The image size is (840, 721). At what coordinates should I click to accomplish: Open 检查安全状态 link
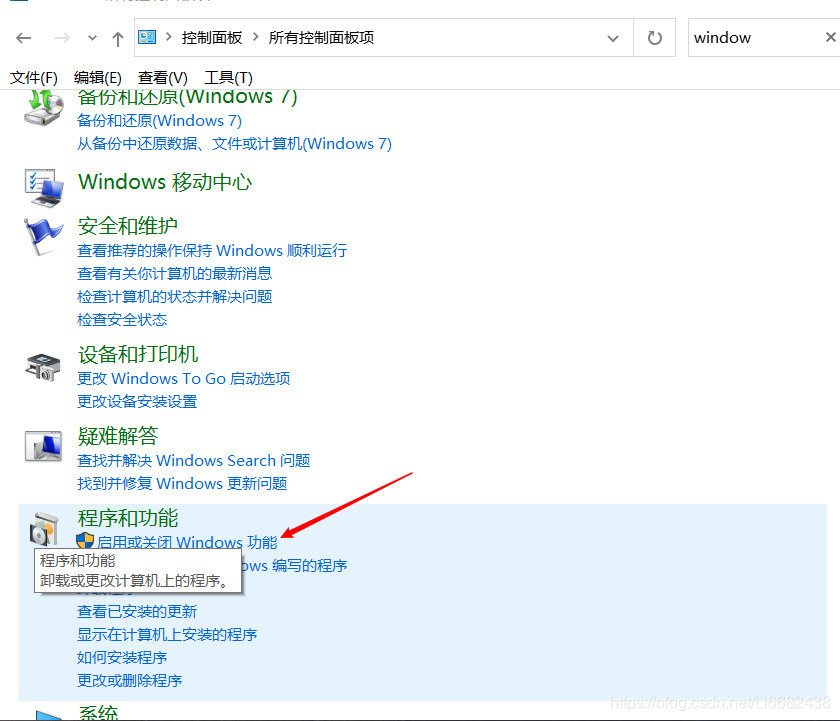coord(122,320)
